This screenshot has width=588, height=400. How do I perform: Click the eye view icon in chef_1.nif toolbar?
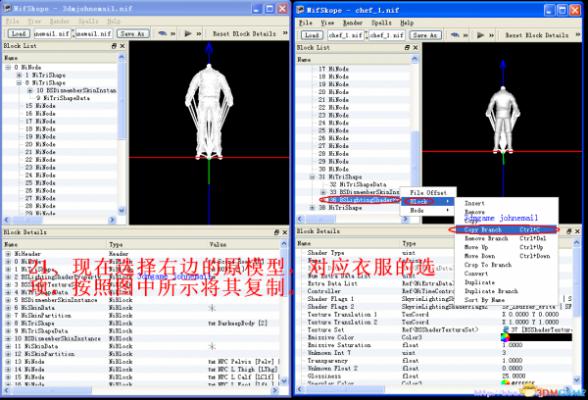coord(454,35)
